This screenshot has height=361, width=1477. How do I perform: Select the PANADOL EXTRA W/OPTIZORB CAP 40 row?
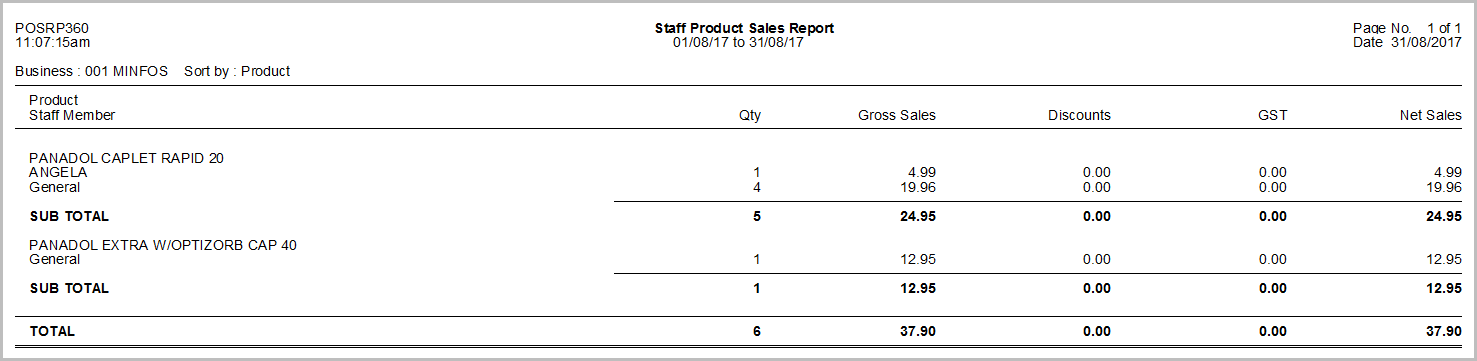point(163,245)
